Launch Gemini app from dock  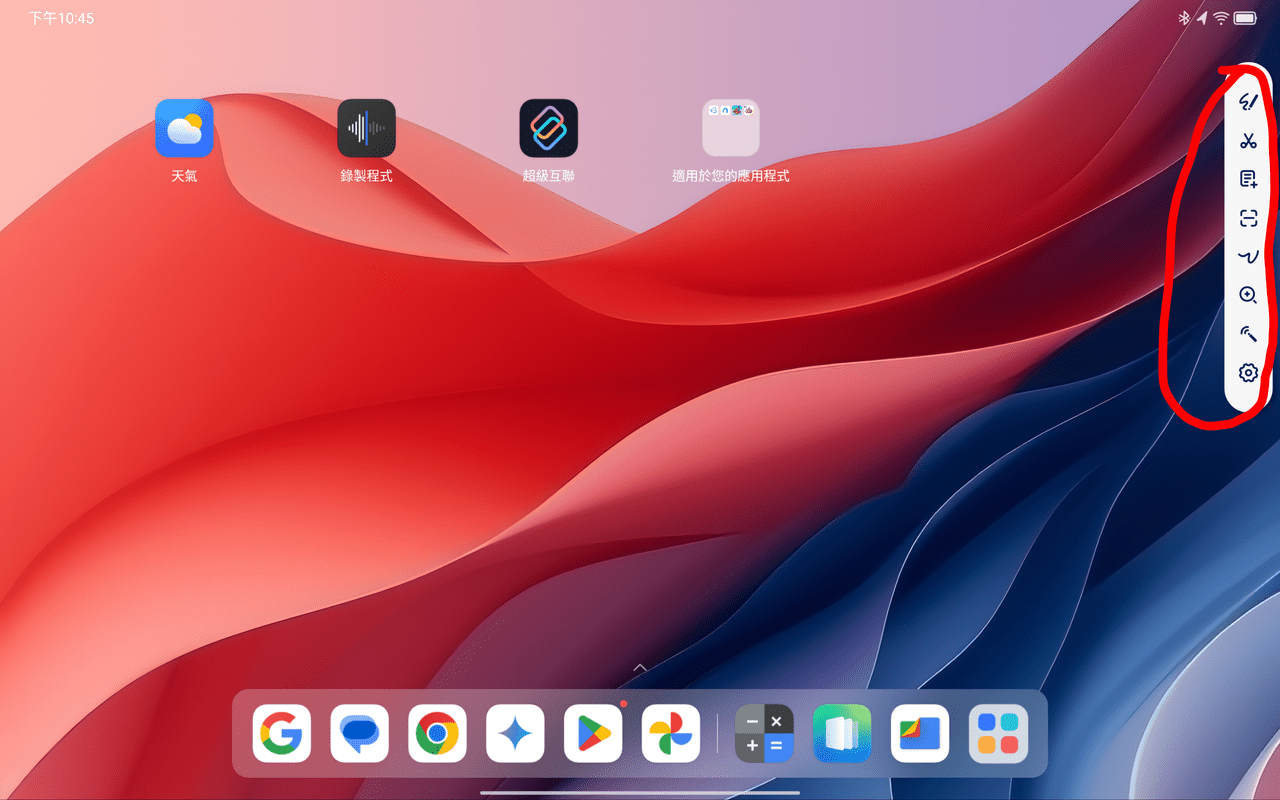point(515,734)
